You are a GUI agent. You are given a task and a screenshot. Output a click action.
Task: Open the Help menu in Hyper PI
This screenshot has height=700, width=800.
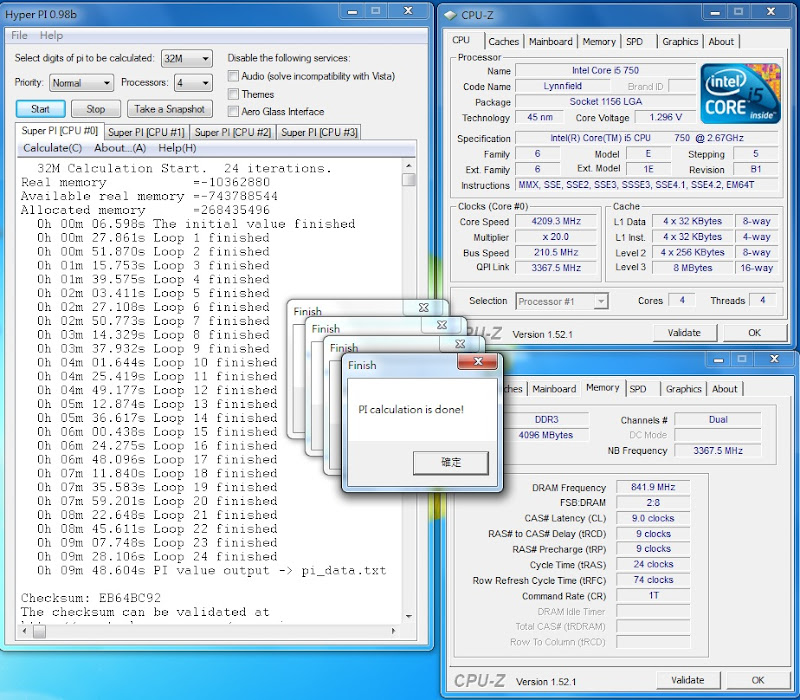click(51, 35)
